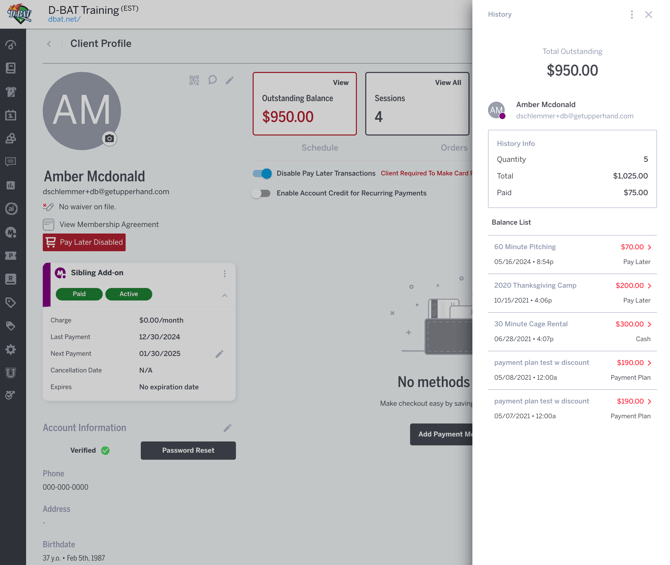The width and height of the screenshot is (670, 565).
Task: Click the QR code icon on profile
Action: 194,80
